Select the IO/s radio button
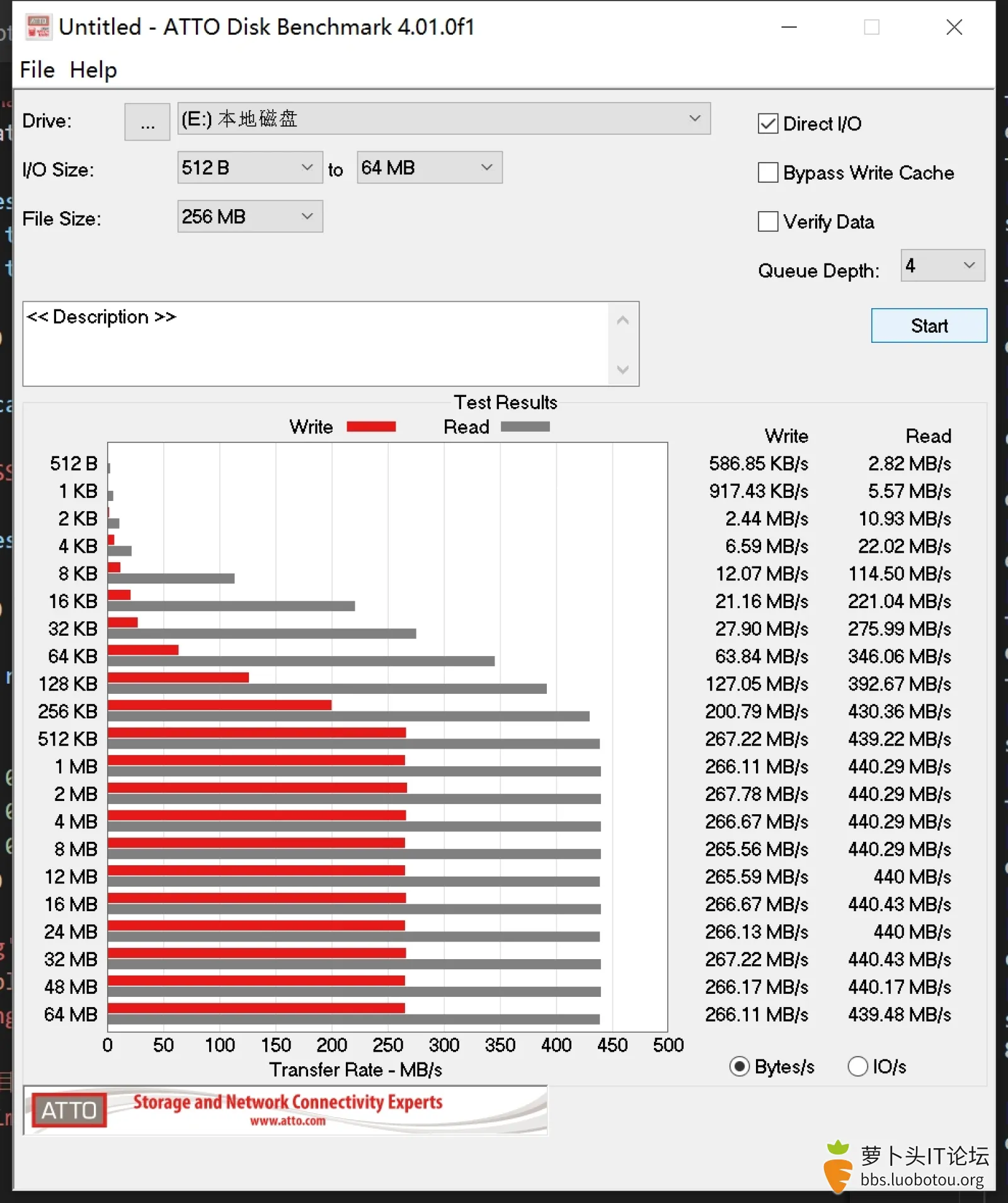The image size is (1008, 1203). (857, 1066)
